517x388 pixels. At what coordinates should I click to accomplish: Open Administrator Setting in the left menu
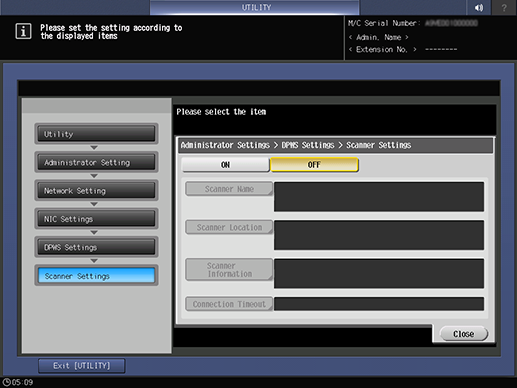(96, 162)
